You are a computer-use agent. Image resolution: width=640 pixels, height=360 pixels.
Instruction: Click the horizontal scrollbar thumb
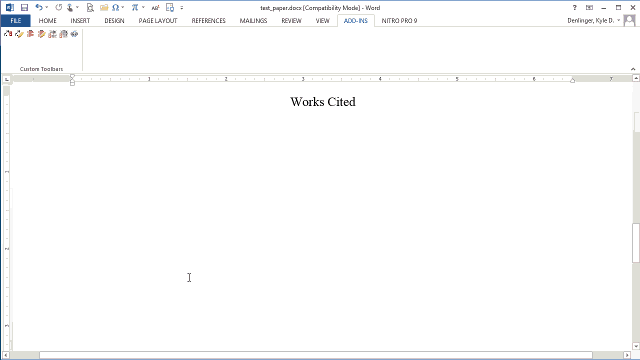(316, 355)
